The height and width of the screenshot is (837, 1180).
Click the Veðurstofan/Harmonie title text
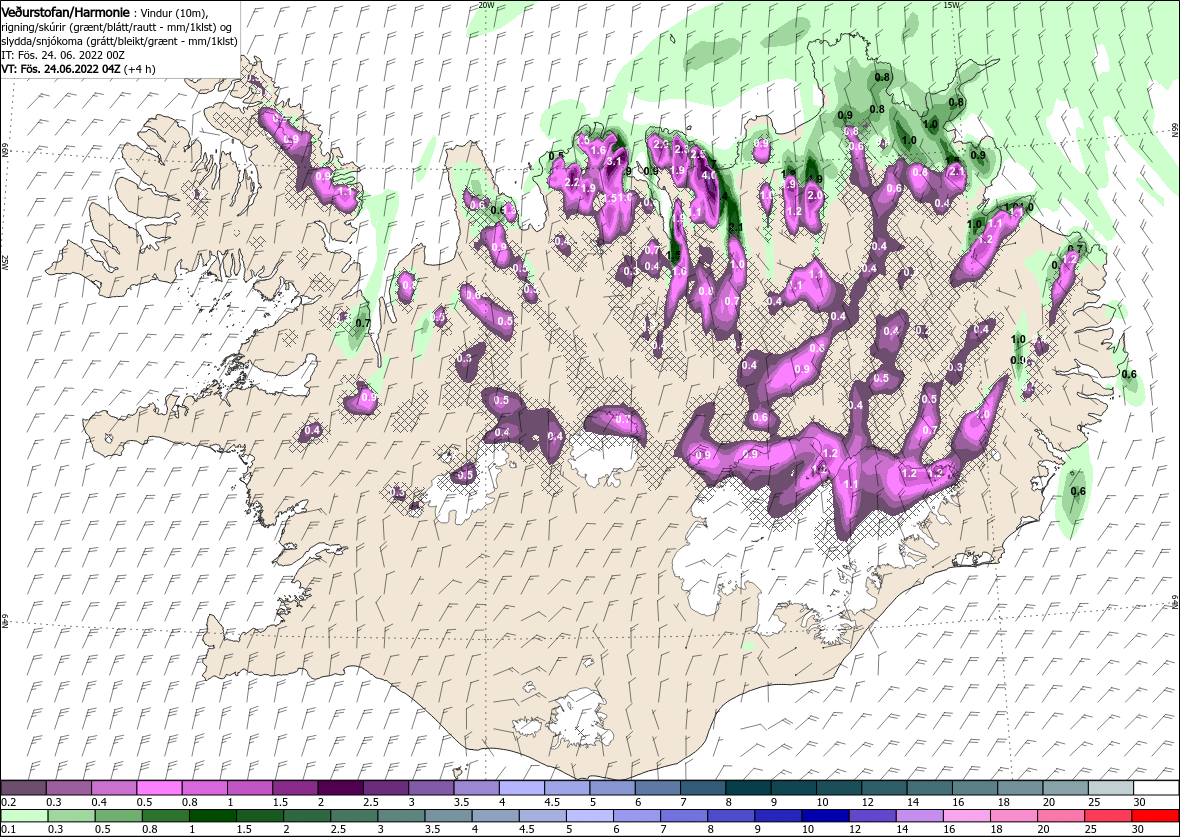pos(65,12)
